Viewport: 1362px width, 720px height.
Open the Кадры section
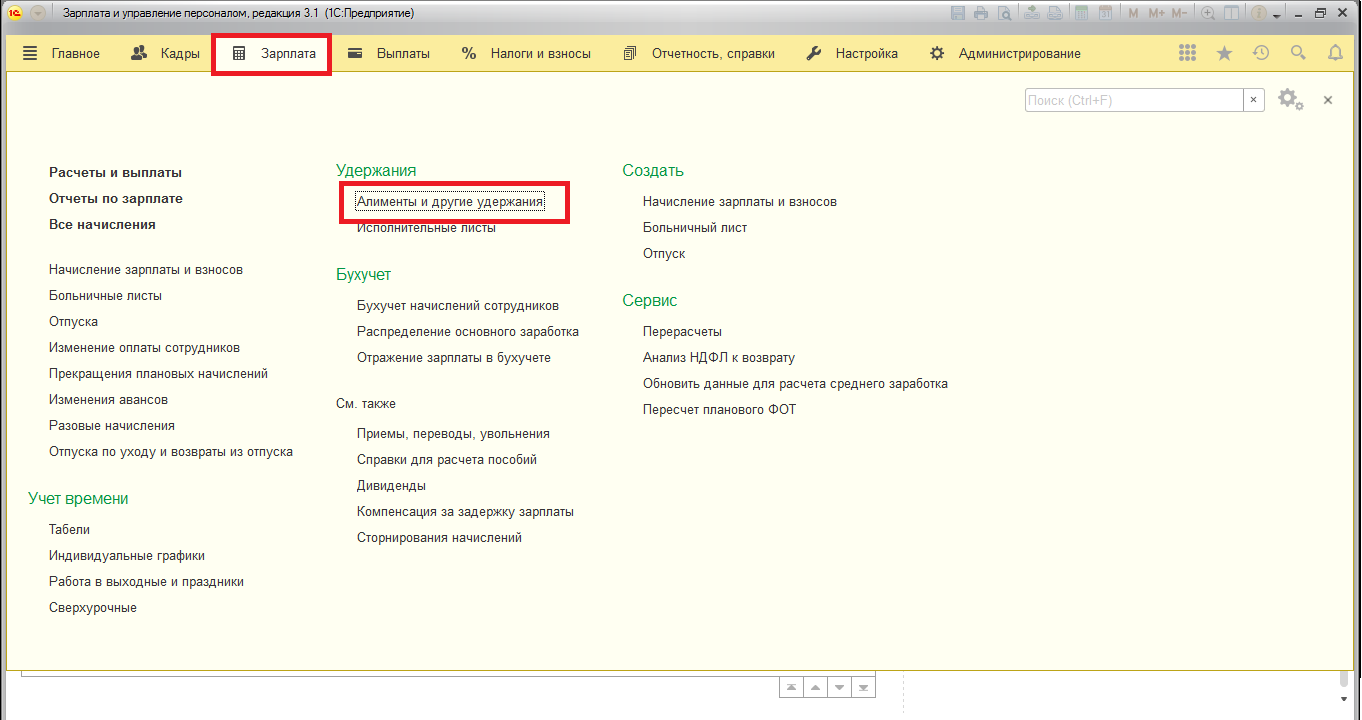pyautogui.click(x=165, y=53)
